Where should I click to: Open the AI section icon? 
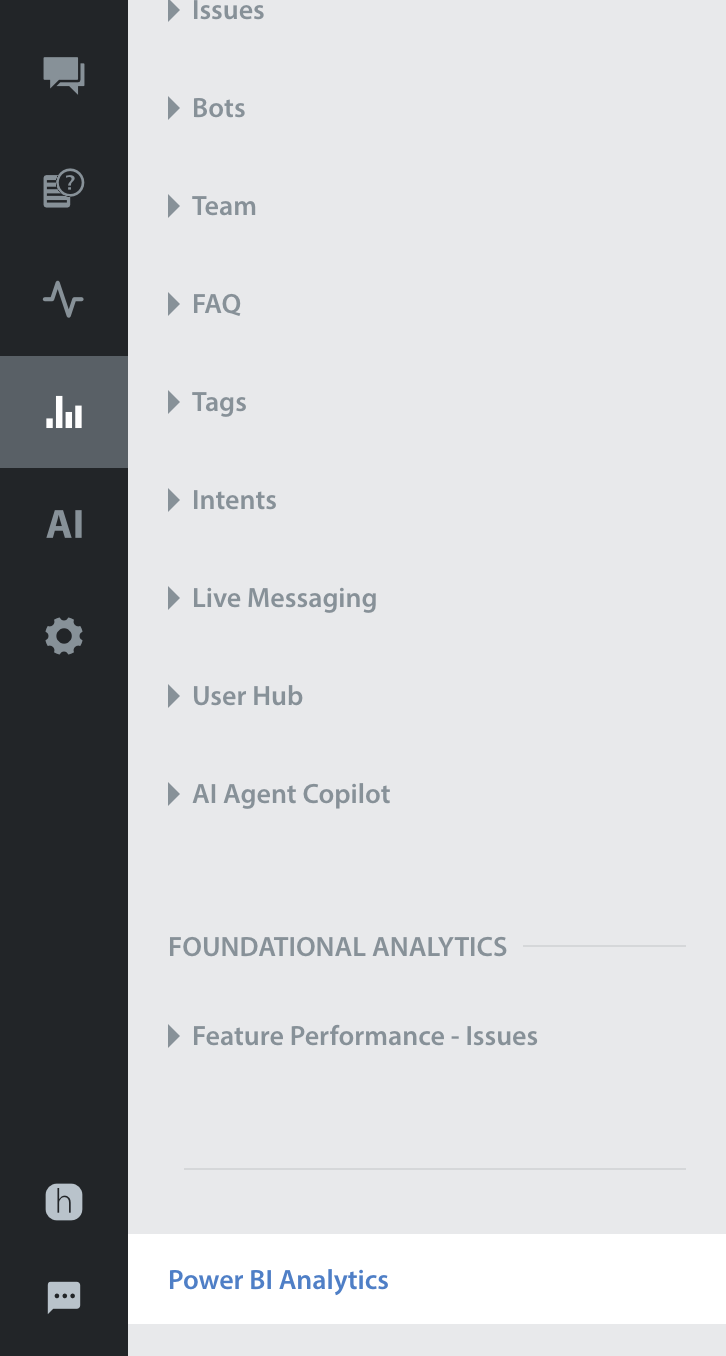click(64, 524)
